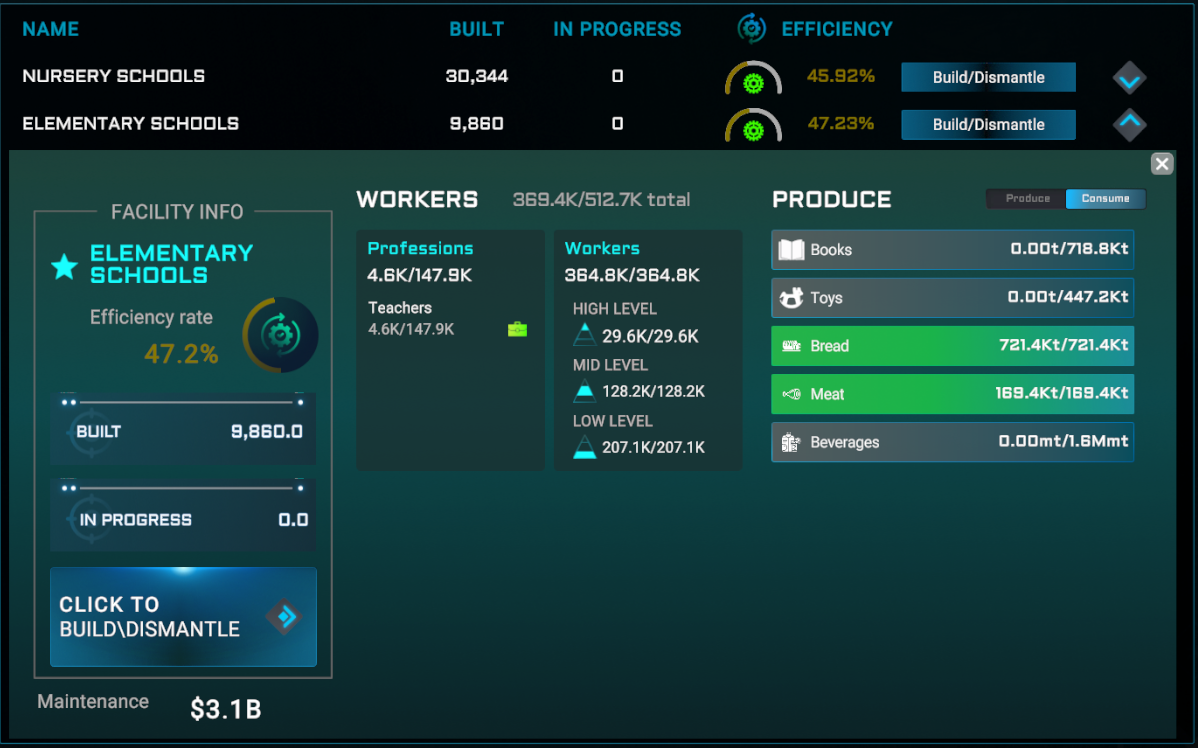Click the Bread icon in produce list
Screen dimensions: 1198x748
[x=791, y=346]
